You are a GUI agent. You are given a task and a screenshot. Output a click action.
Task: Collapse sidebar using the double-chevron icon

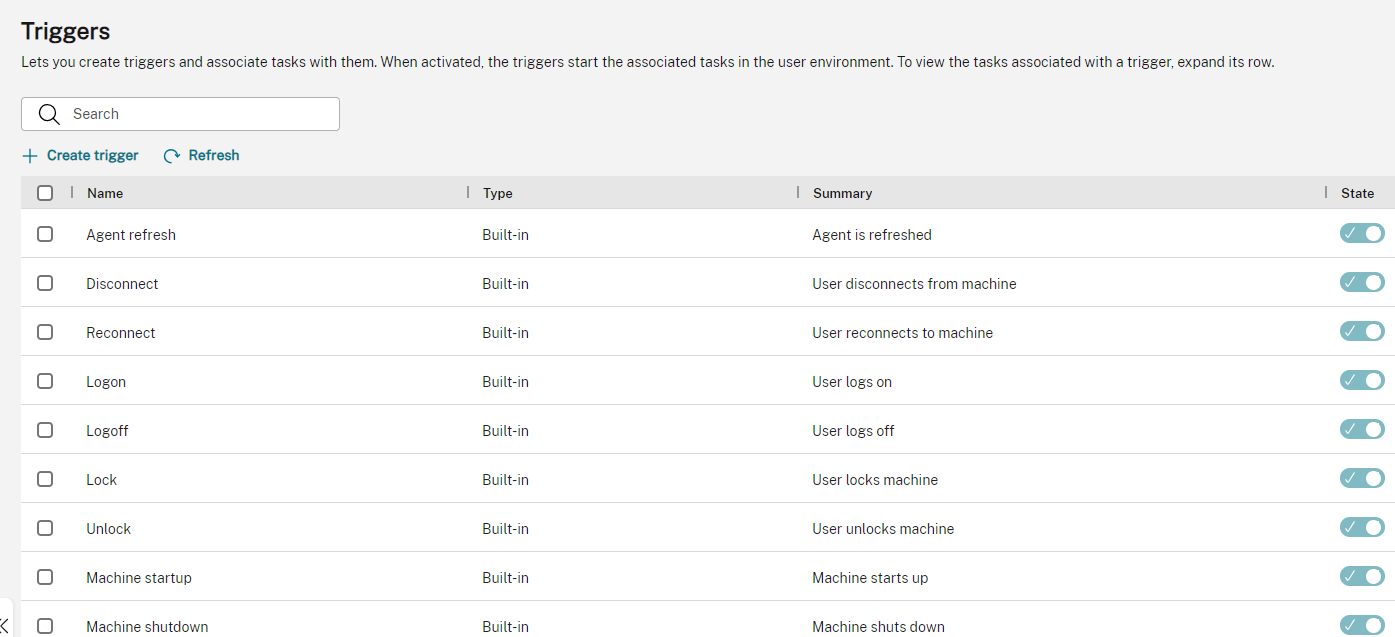[5, 626]
